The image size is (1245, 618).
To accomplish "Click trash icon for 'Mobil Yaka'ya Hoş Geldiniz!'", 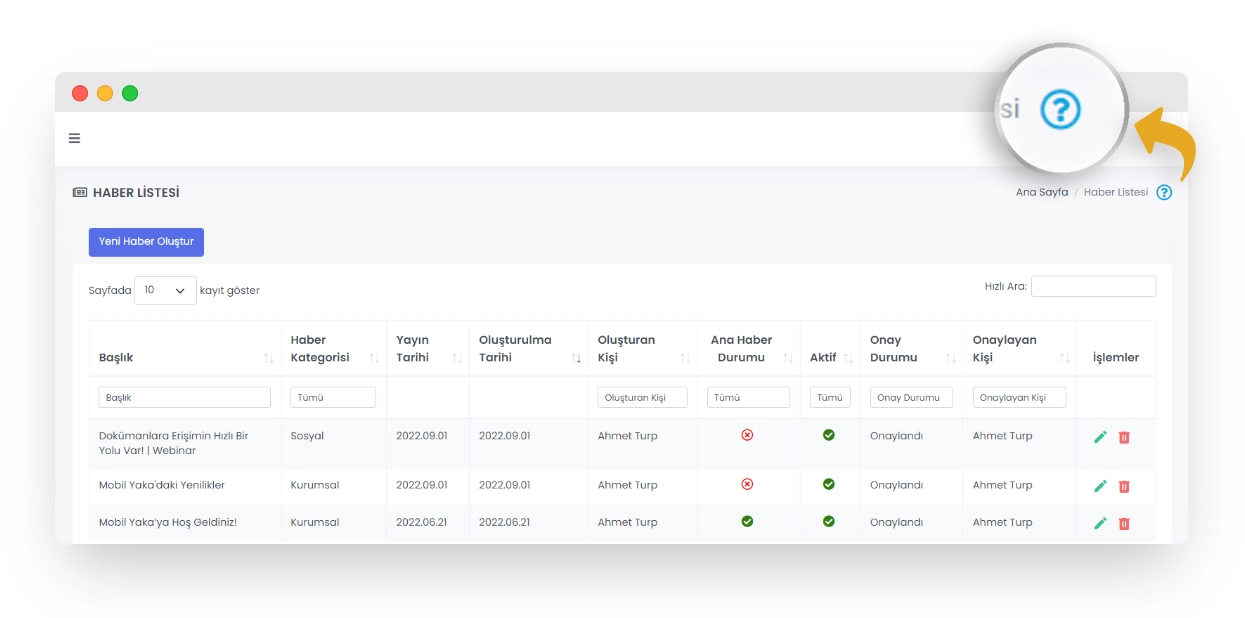I will click(1124, 523).
